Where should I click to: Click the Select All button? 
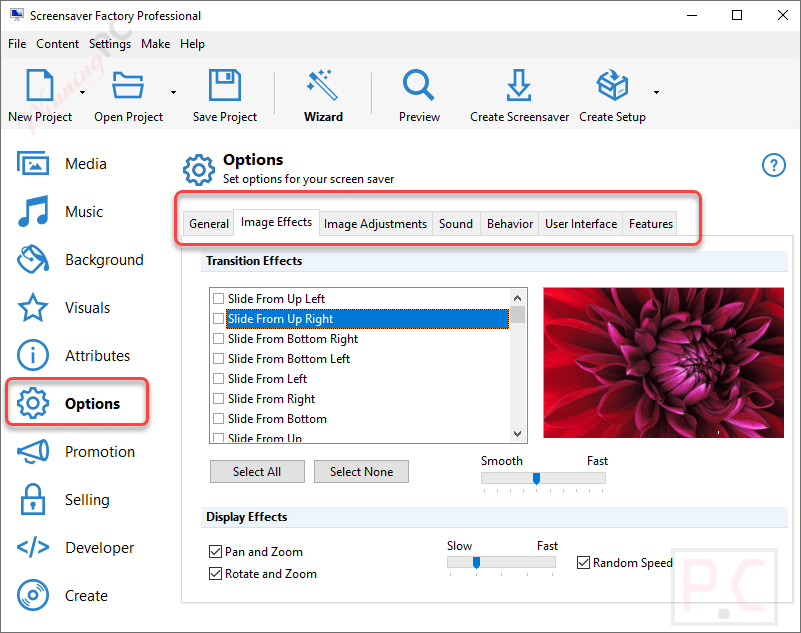tap(257, 472)
